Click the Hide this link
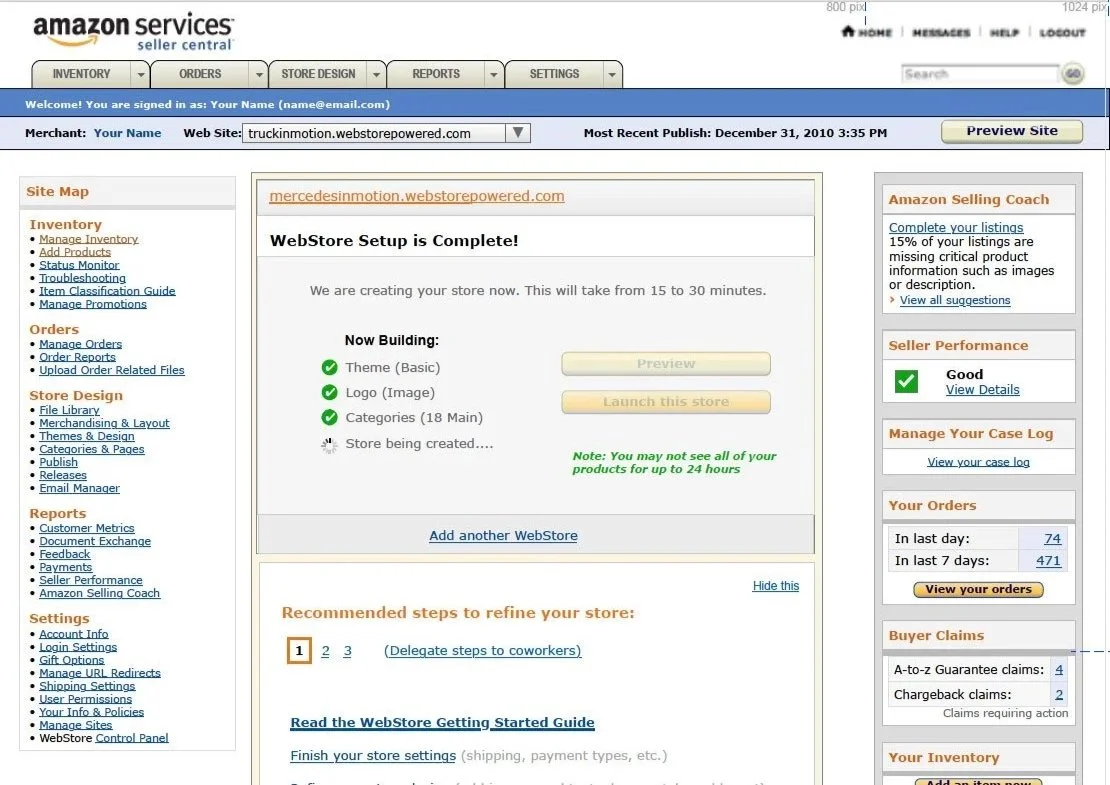 [776, 586]
